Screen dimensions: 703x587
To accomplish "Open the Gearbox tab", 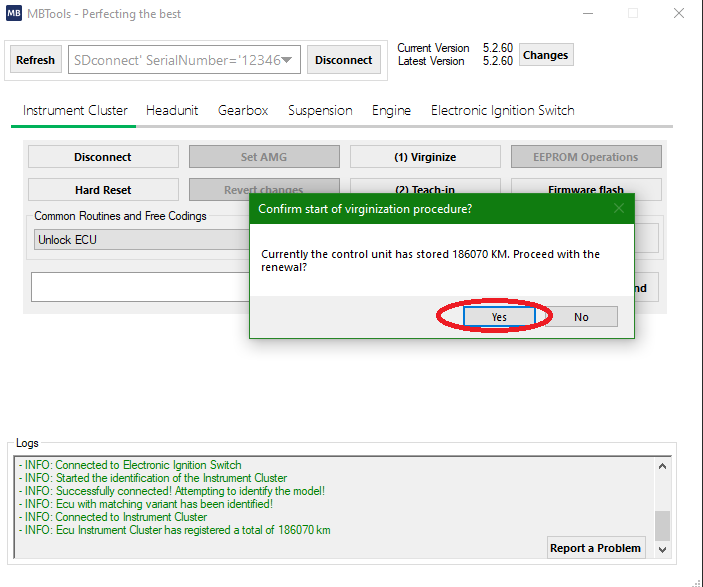I will (243, 111).
